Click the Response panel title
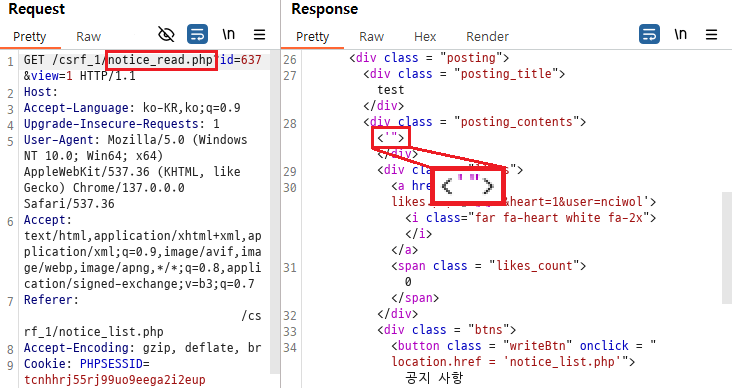Viewport: 732px width, 388px height. point(325,9)
